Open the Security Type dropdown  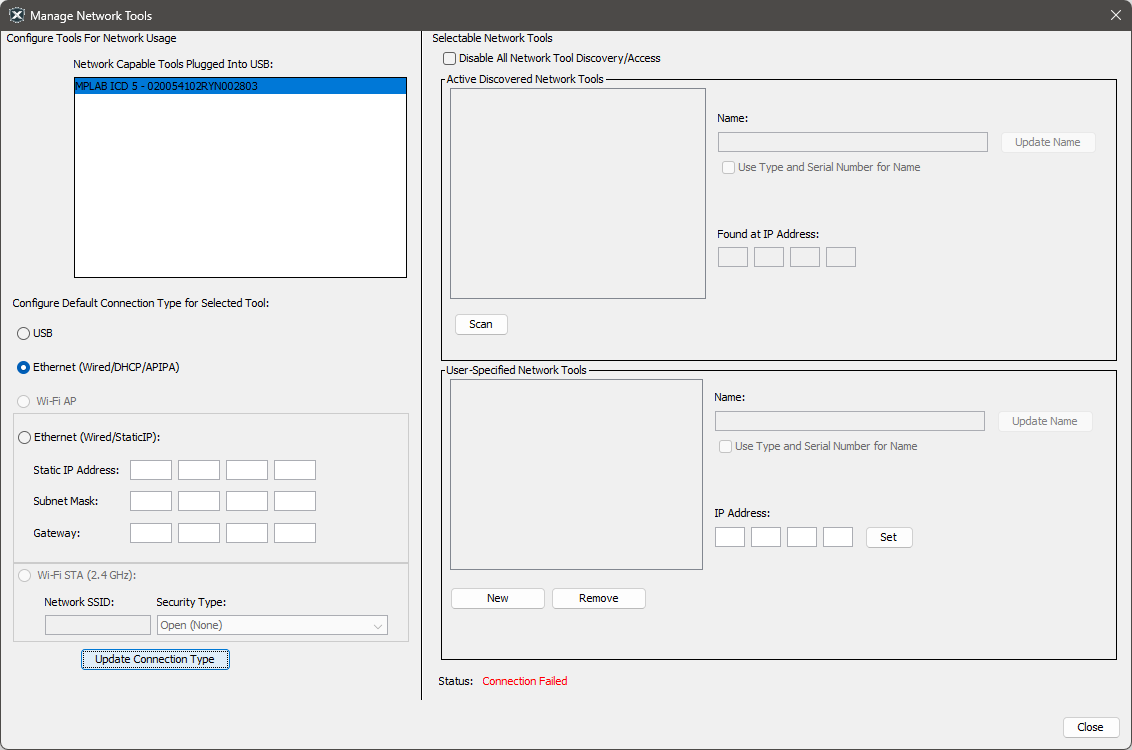[x=272, y=625]
